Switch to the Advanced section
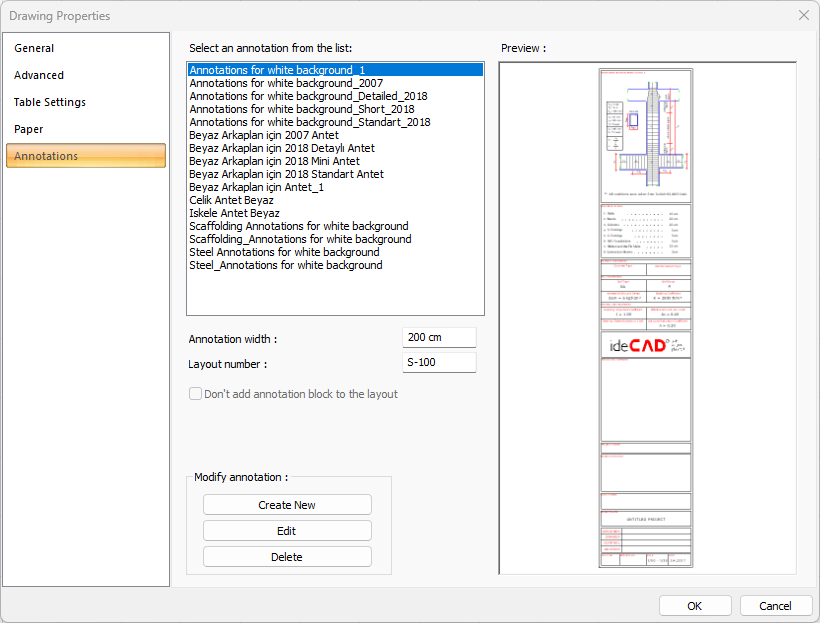Viewport: 820px width, 623px height. pos(39,75)
